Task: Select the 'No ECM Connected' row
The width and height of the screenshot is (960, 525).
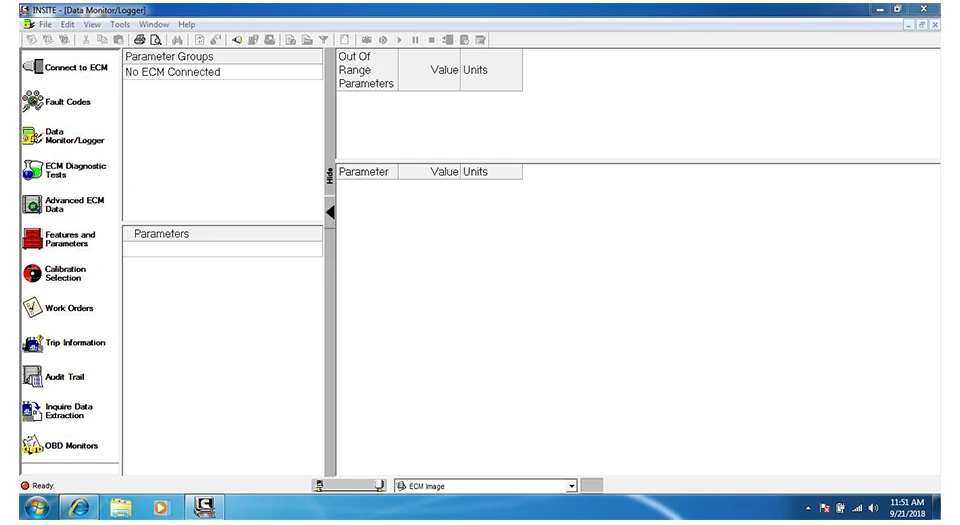Action: (x=222, y=72)
